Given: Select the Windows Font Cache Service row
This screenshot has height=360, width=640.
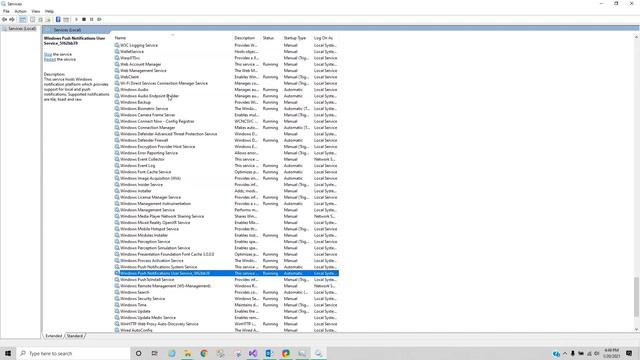Looking at the screenshot, I should pos(227,172).
